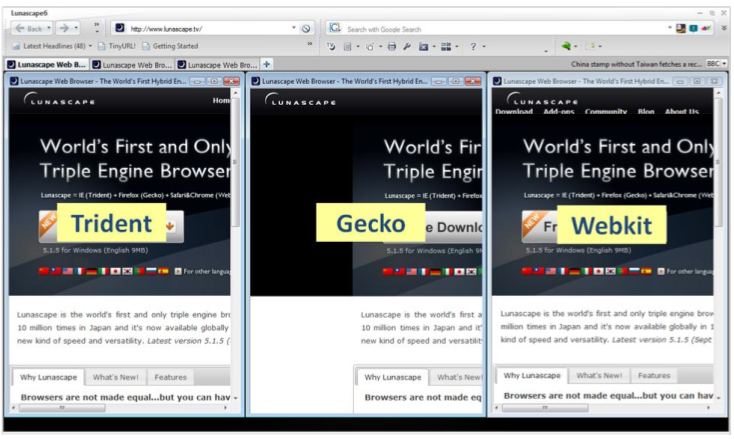This screenshot has height=439, width=734.
Task: Click the Print icon
Action: coord(392,46)
